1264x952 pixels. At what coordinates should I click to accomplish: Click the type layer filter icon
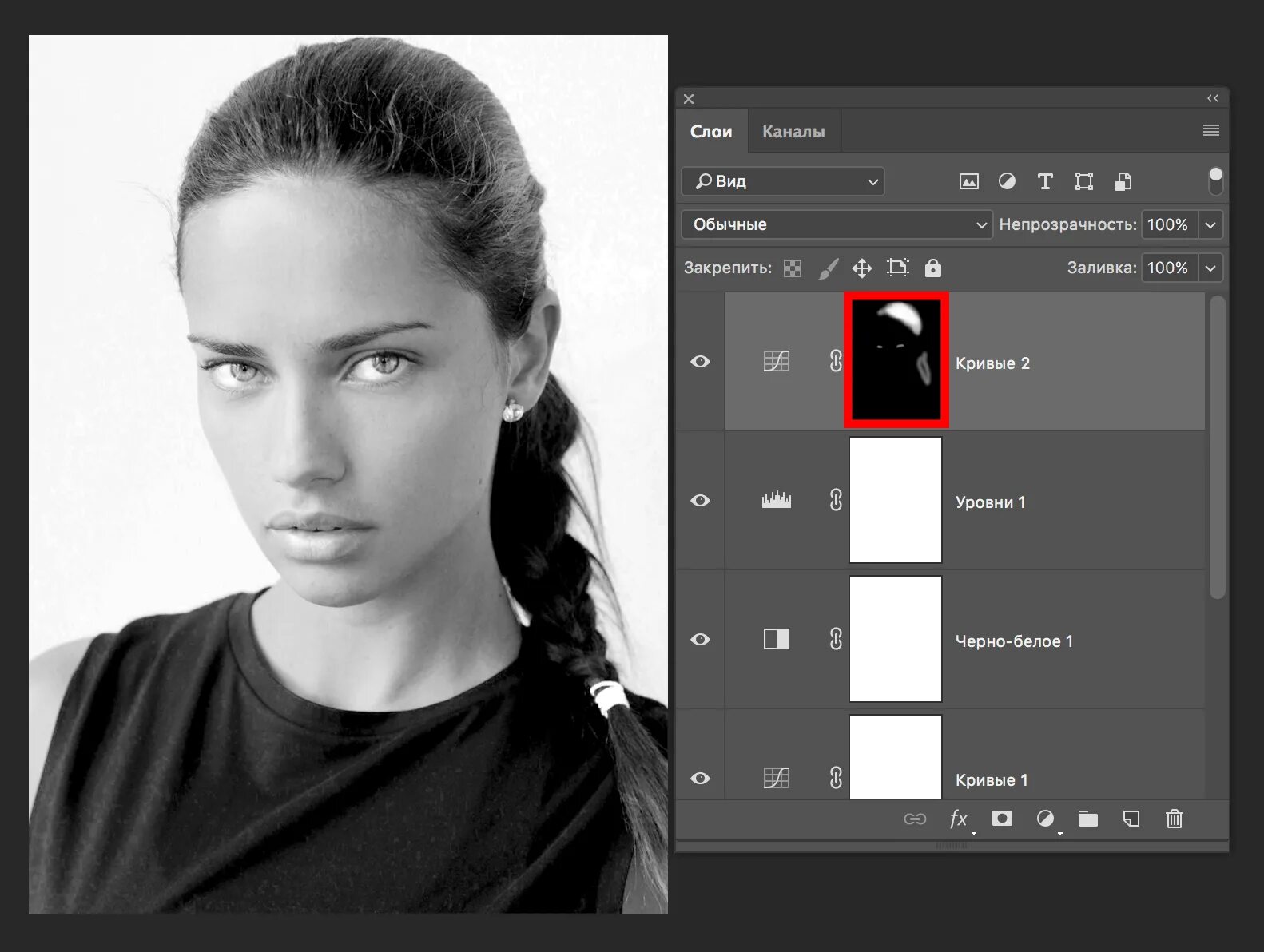(x=1044, y=182)
